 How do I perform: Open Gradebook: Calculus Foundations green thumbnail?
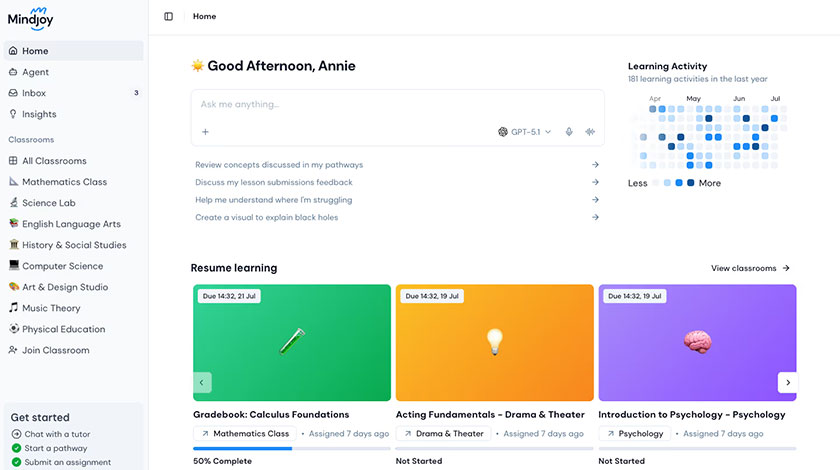click(x=292, y=342)
